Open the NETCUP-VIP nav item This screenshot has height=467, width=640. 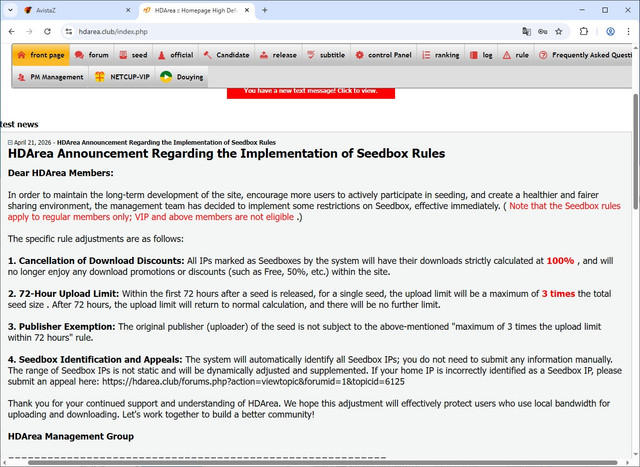click(x=122, y=77)
